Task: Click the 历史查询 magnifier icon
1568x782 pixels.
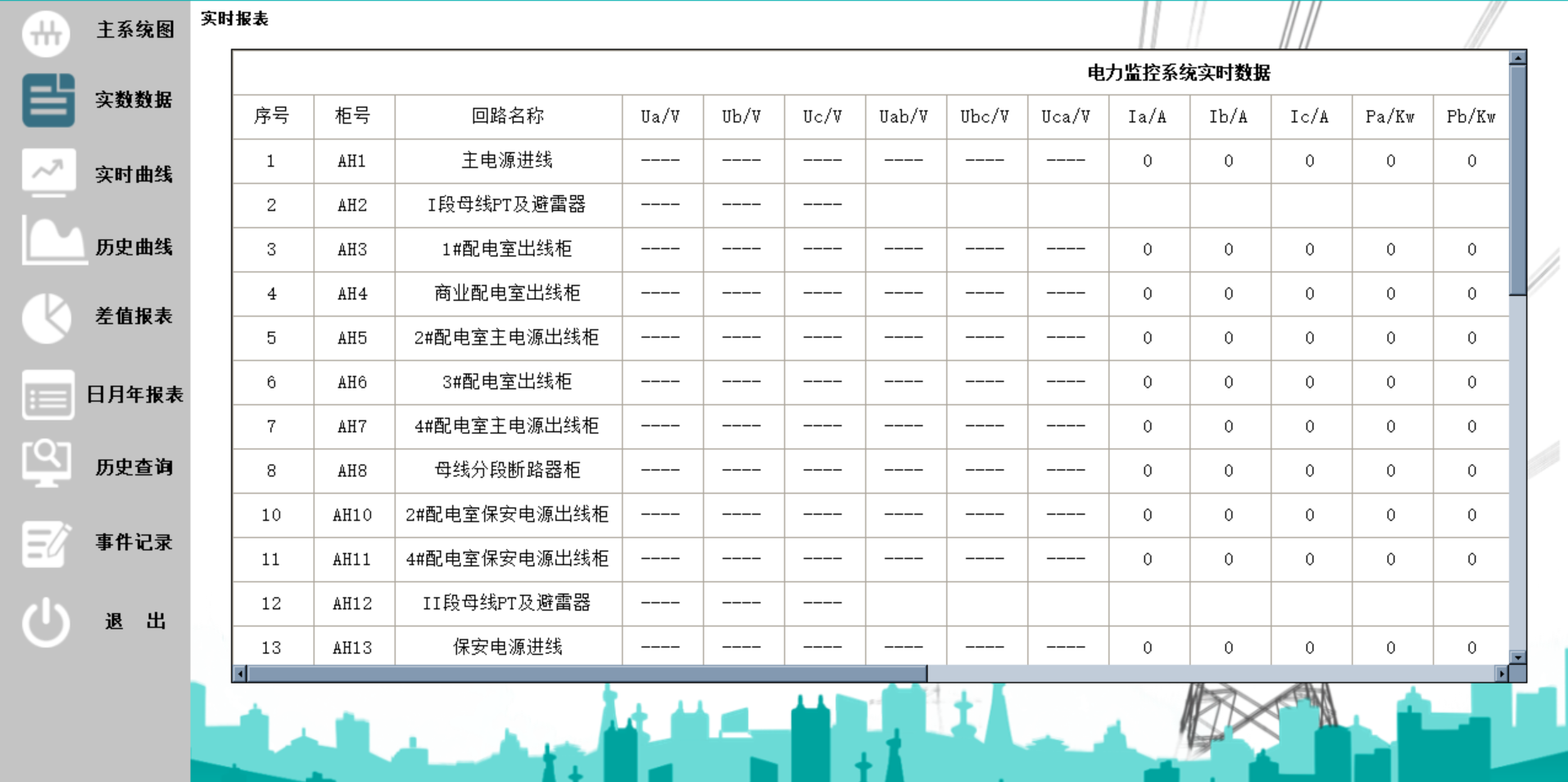Action: [47, 464]
